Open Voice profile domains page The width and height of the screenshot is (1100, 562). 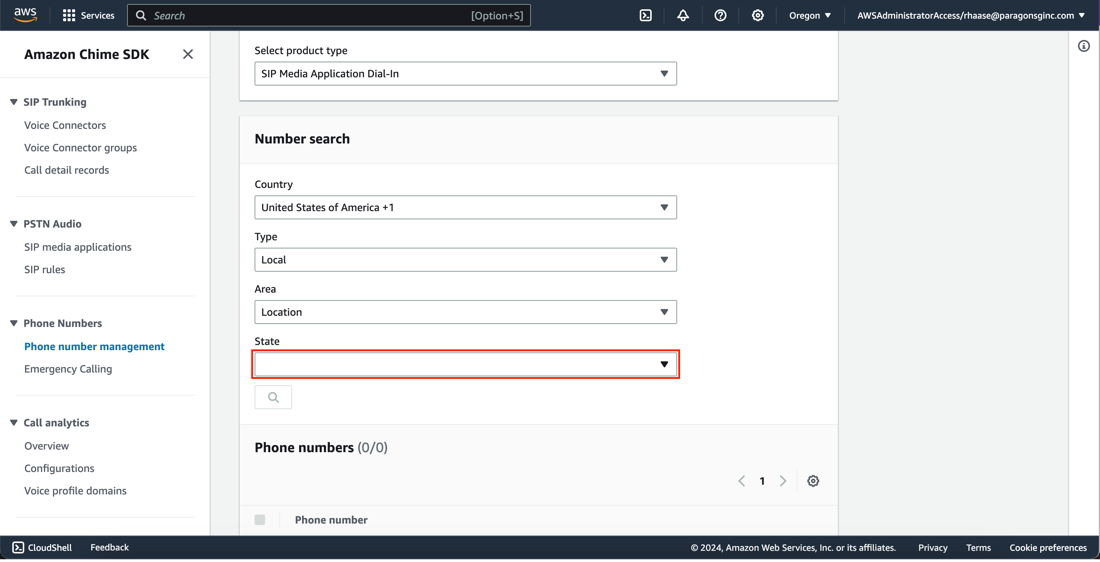click(76, 491)
